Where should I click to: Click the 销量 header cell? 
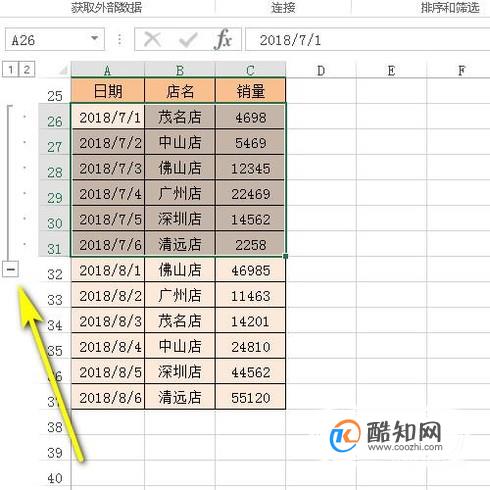(x=251, y=91)
